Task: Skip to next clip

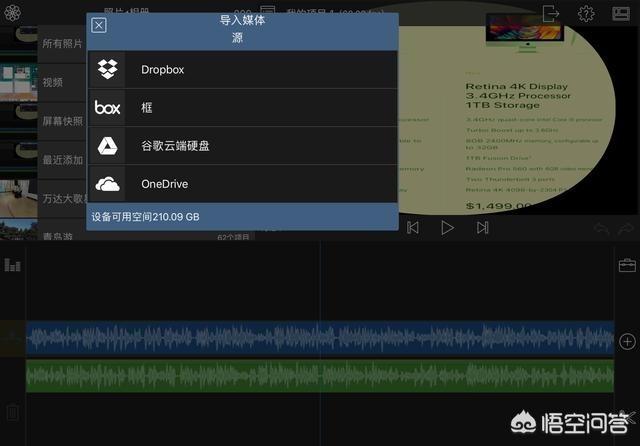Action: [x=482, y=228]
